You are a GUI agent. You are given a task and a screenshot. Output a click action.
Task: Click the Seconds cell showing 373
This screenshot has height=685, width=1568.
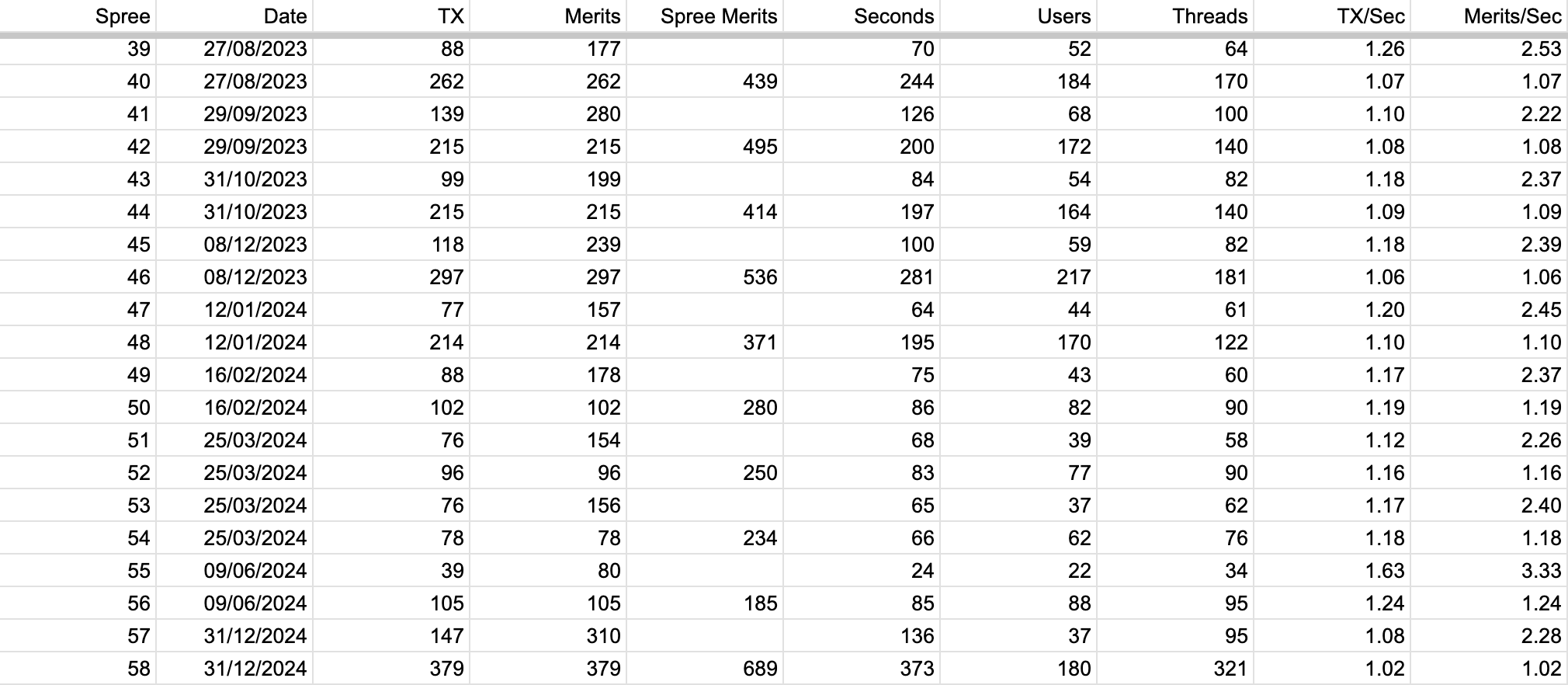click(861, 669)
